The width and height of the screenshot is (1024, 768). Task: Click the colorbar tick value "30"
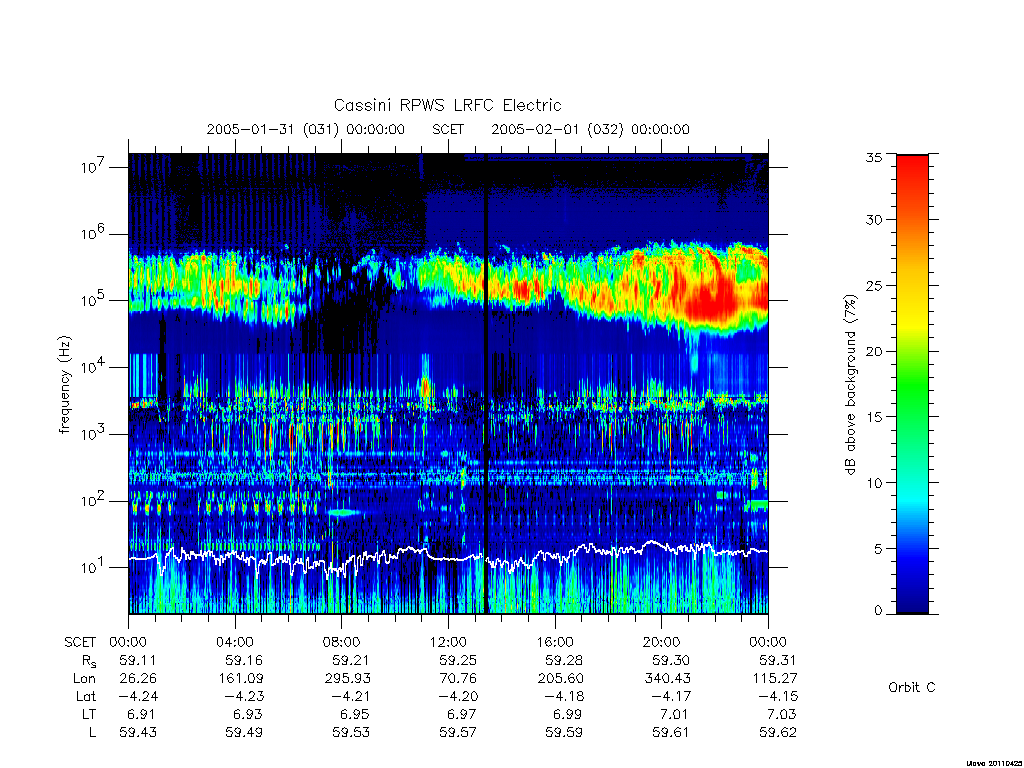pyautogui.click(x=873, y=219)
